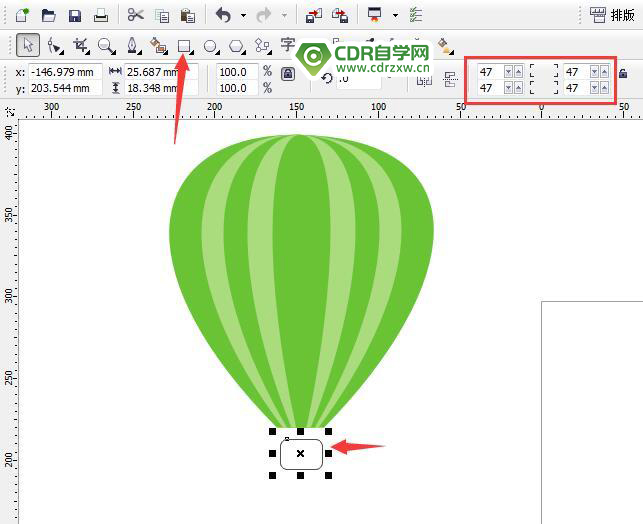Select the Shape tool
Image resolution: width=643 pixels, height=524 pixels.
[55, 46]
